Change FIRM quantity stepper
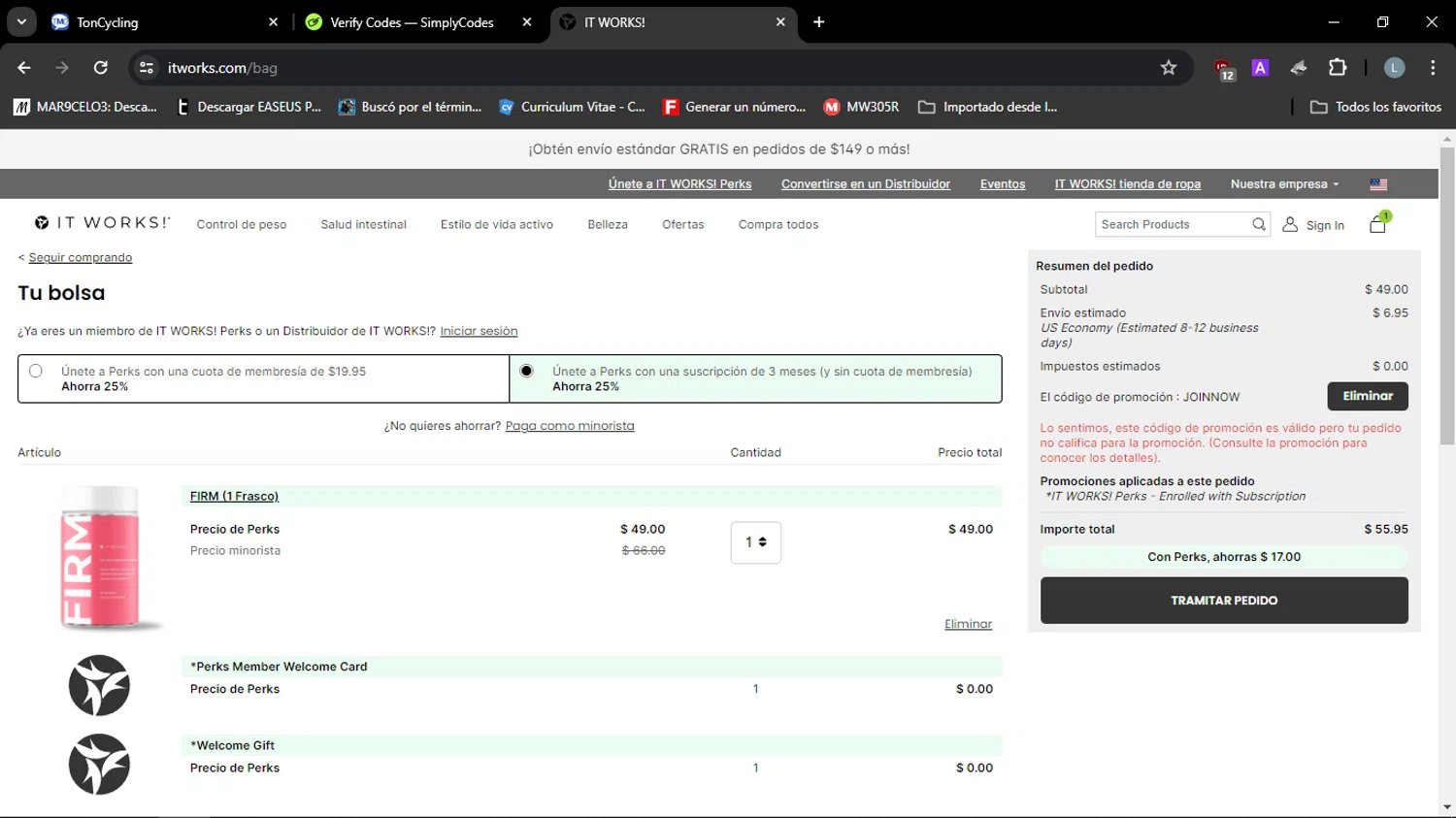1456x818 pixels. (756, 542)
